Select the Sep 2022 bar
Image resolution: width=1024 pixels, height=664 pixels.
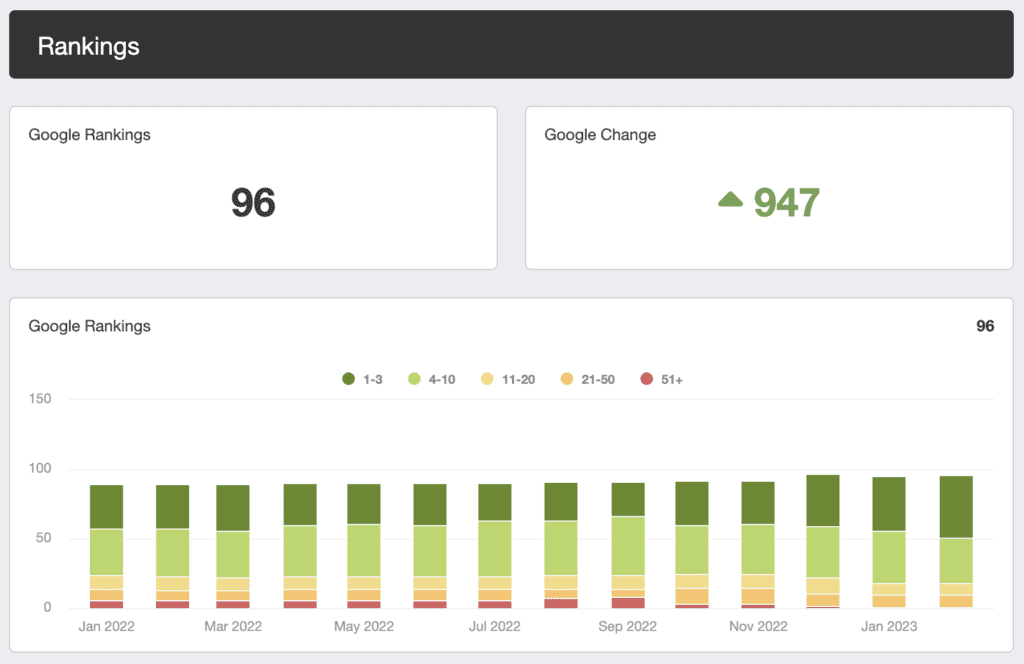pyautogui.click(x=628, y=545)
